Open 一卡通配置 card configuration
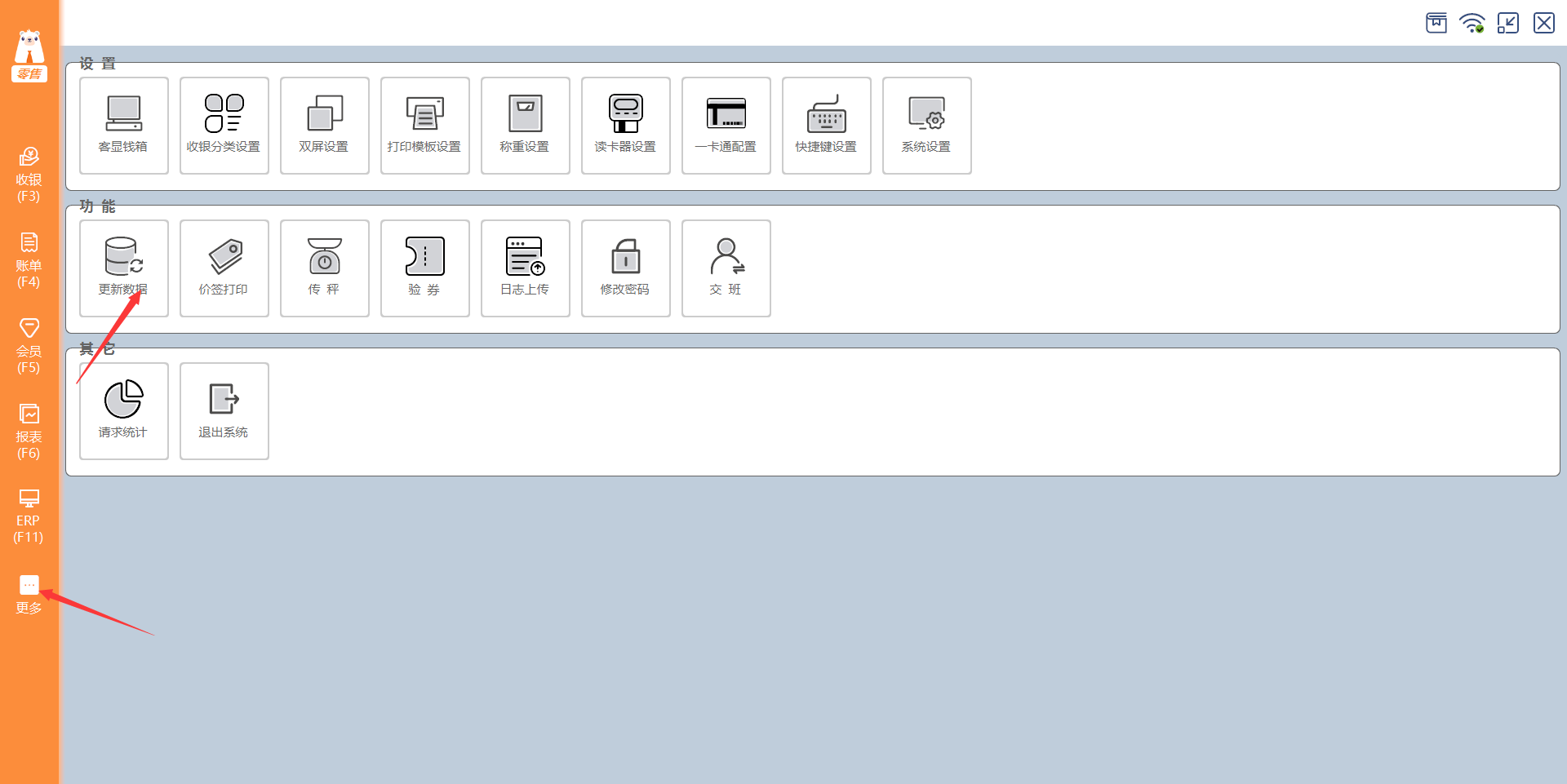 pyautogui.click(x=726, y=126)
